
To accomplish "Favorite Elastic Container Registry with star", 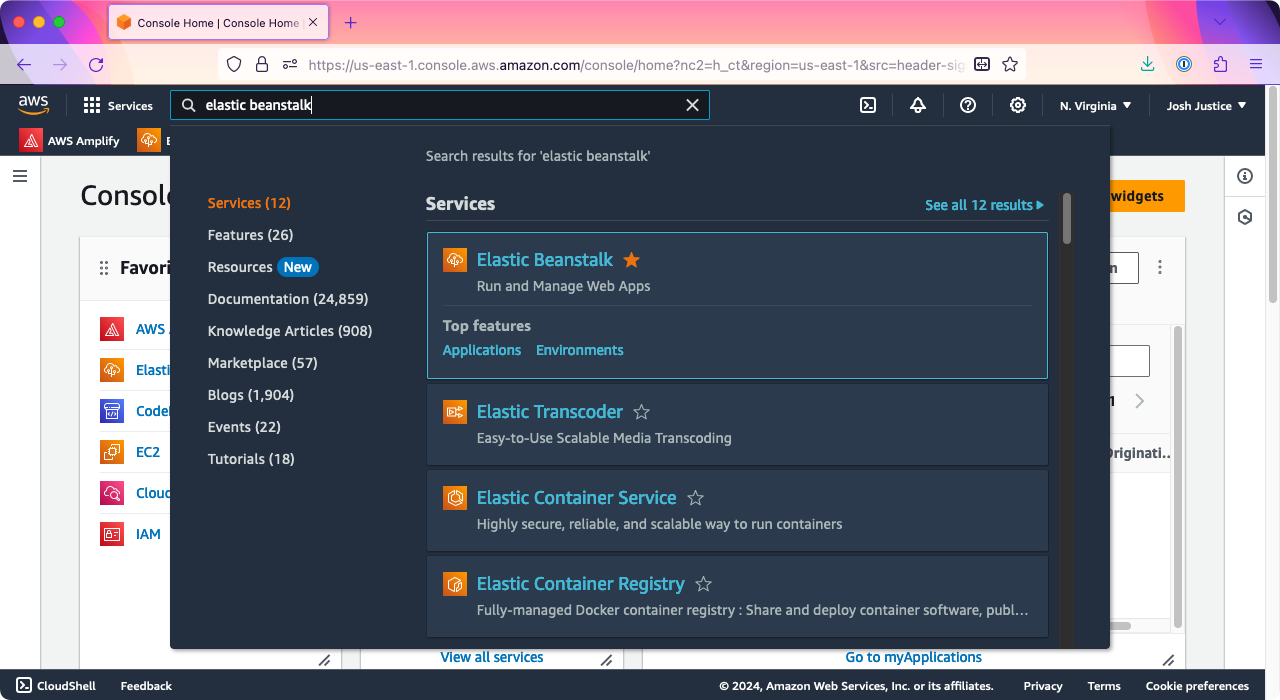I will click(703, 584).
